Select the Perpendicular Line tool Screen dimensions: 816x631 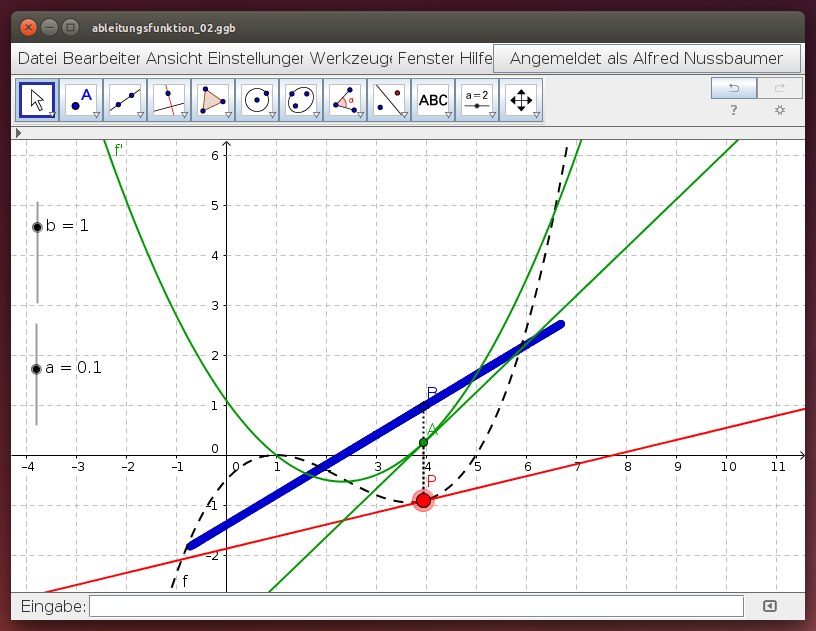click(169, 100)
